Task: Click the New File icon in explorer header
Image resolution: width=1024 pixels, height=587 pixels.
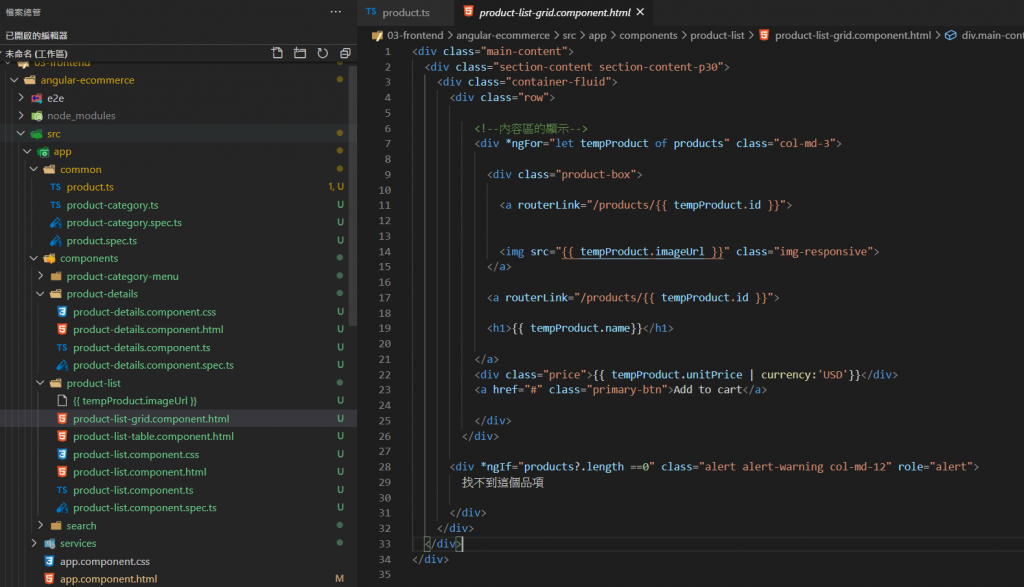Action: [277, 53]
